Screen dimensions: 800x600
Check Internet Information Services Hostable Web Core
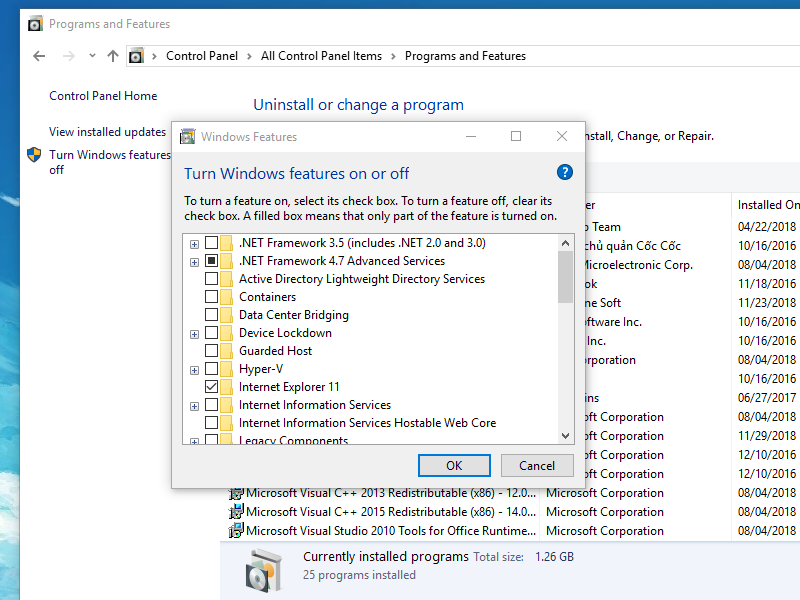point(211,423)
